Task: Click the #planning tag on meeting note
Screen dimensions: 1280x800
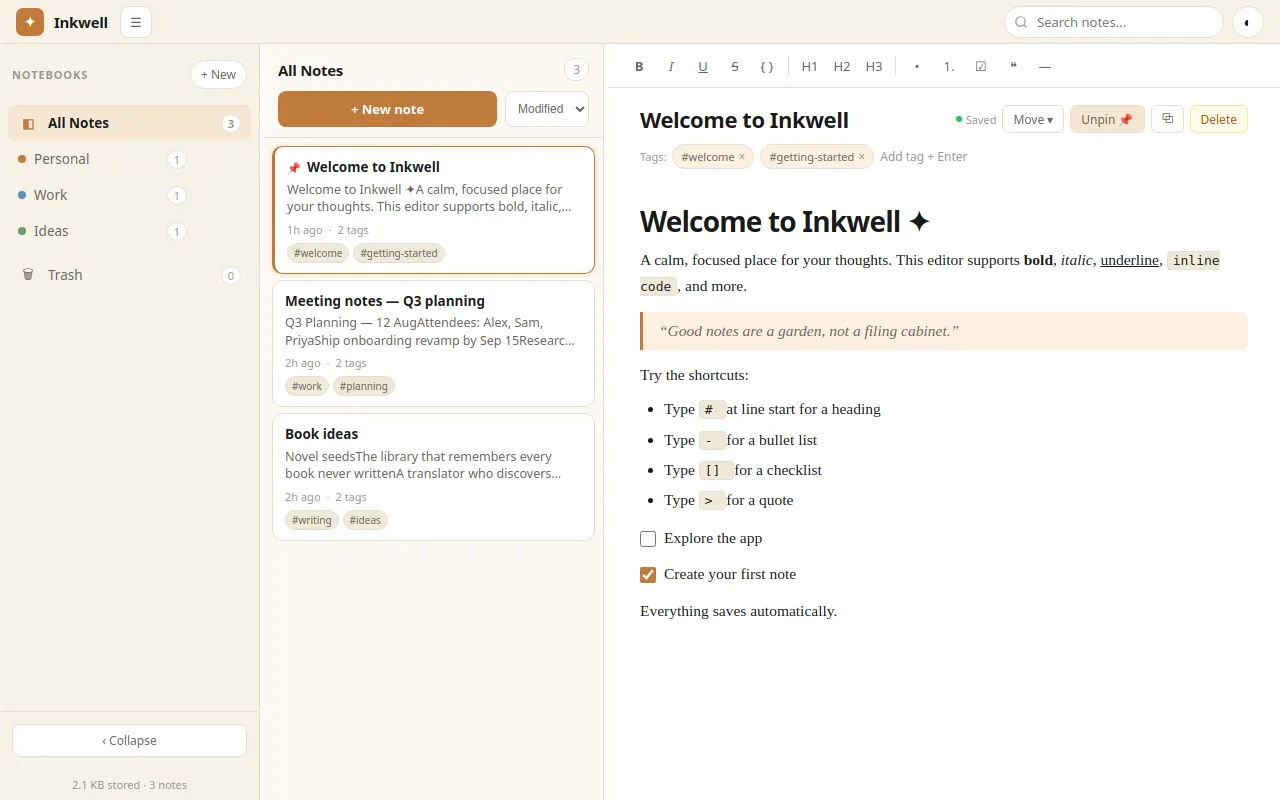Action: [x=364, y=386]
